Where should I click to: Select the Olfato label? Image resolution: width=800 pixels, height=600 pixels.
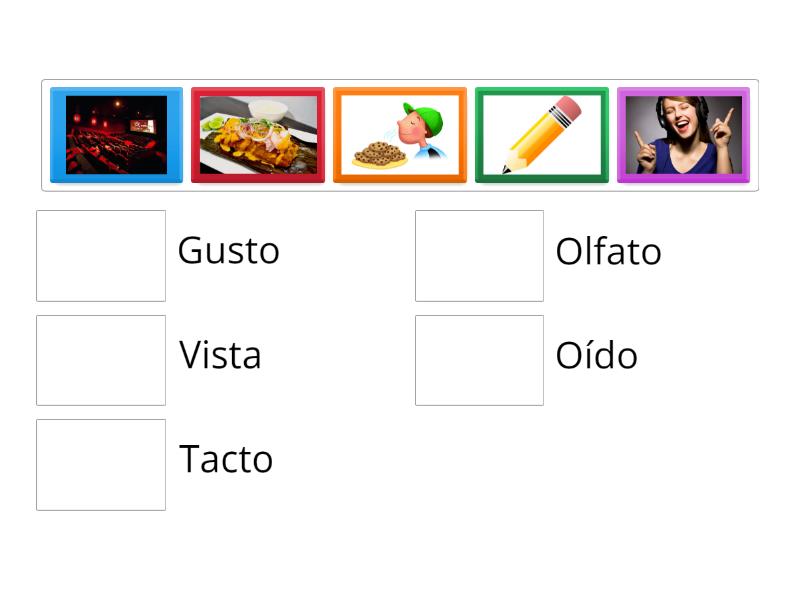tap(607, 252)
